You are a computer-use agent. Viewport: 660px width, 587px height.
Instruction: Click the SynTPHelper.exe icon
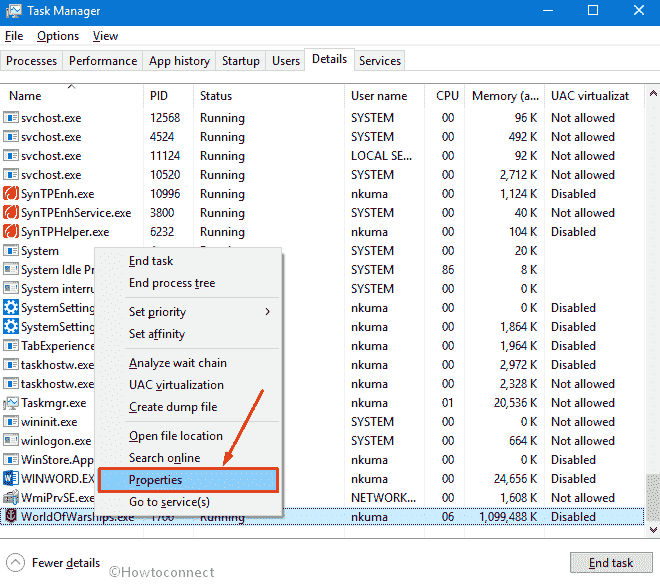click(x=11, y=231)
